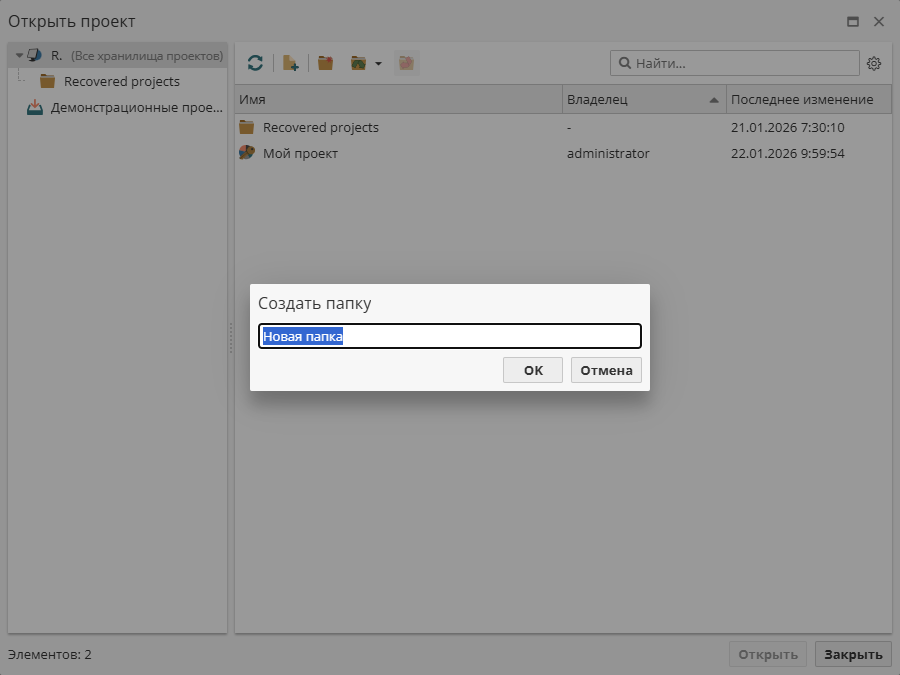900x675 pixels.
Task: Click the Последнее изменение column header
Action: click(800, 99)
